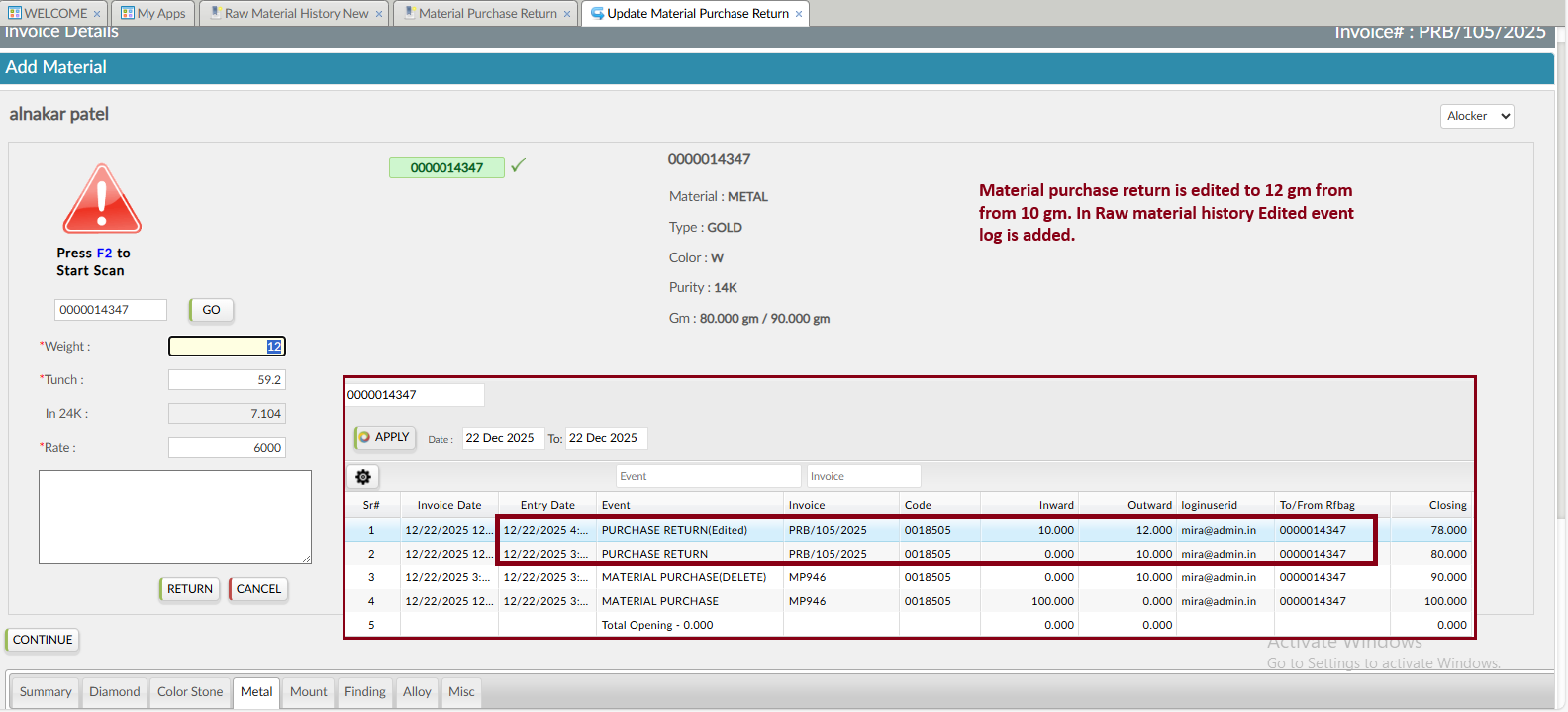Switch to the My Apps tab
This screenshot has width=1568, height=712.
coord(153,14)
